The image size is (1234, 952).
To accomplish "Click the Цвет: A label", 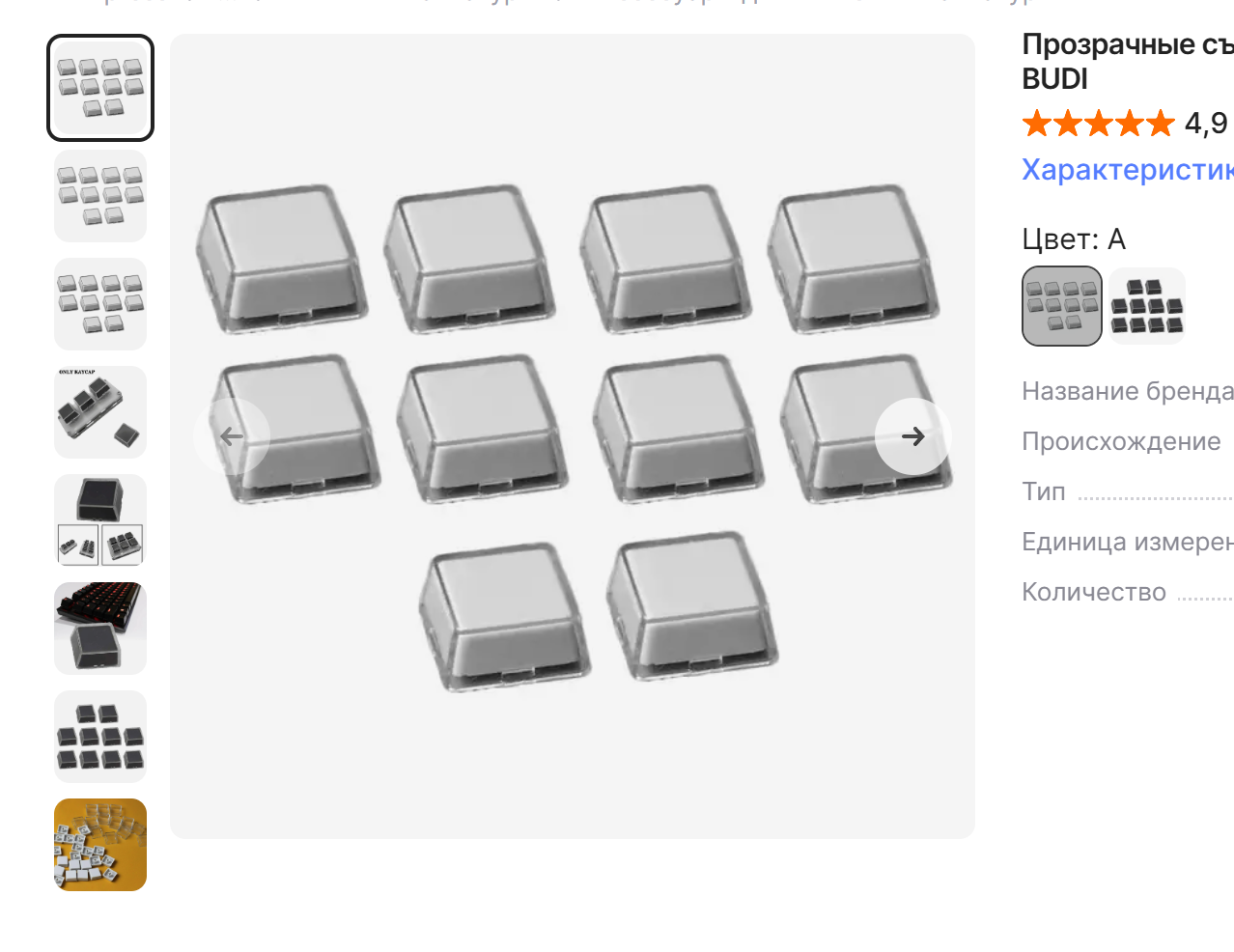I will pos(1074,239).
